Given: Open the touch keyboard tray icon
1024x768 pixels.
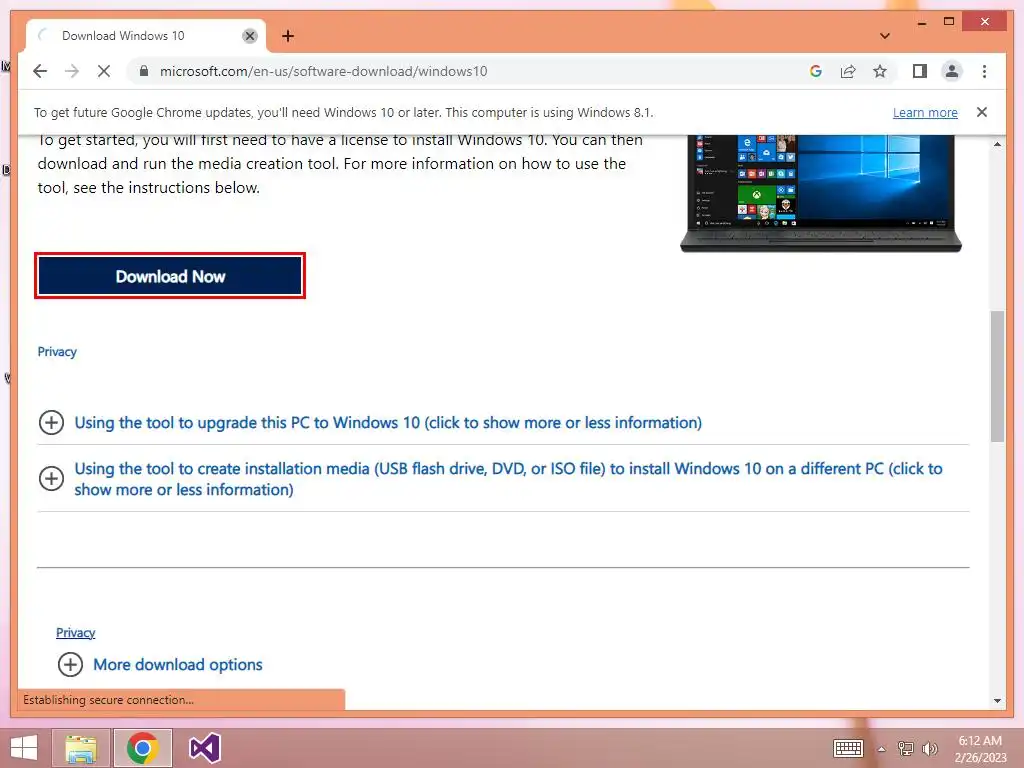Looking at the screenshot, I should coord(848,748).
